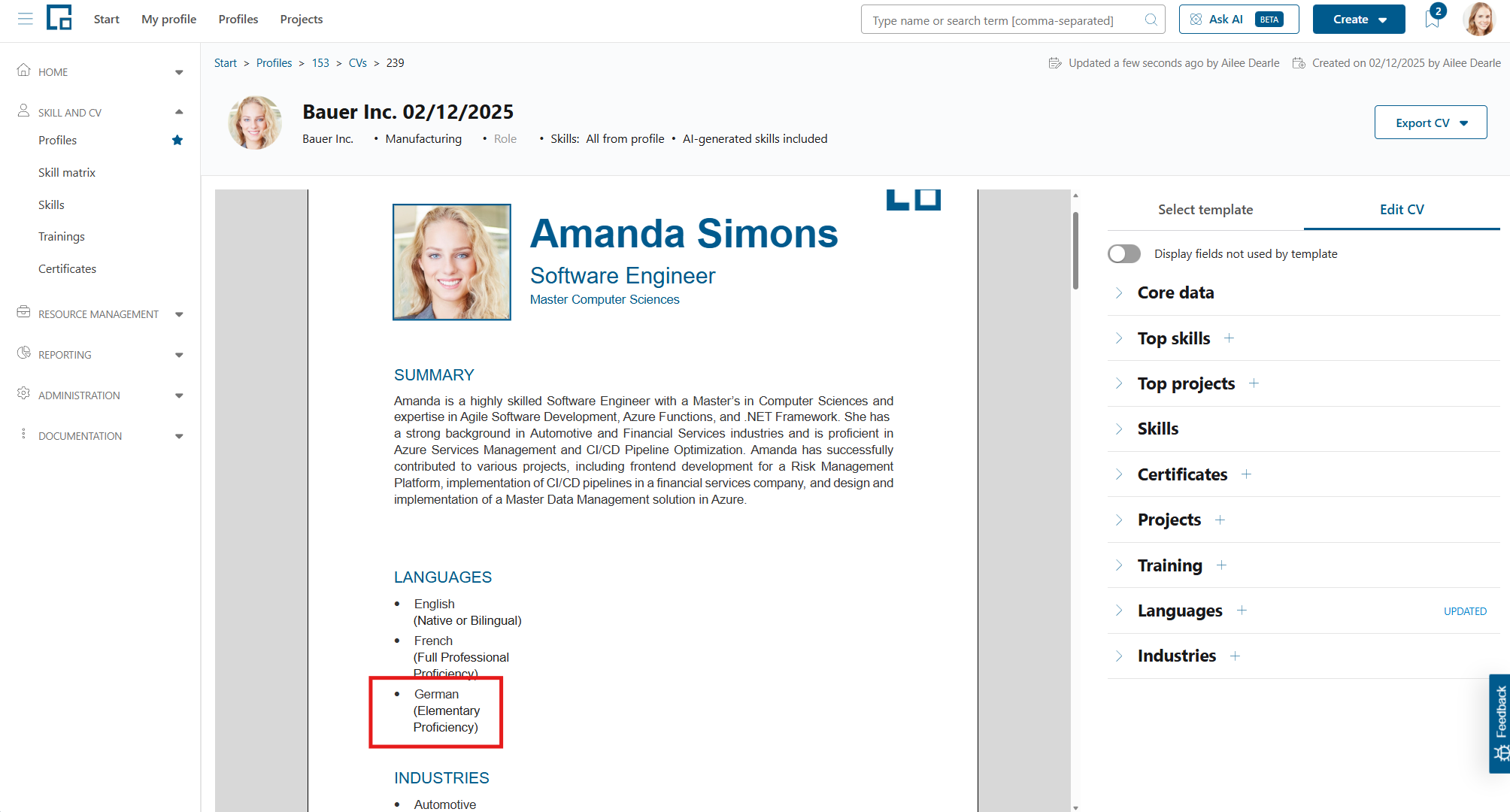1510x812 pixels.
Task: Open My profile in top navigation
Action: pos(169,20)
